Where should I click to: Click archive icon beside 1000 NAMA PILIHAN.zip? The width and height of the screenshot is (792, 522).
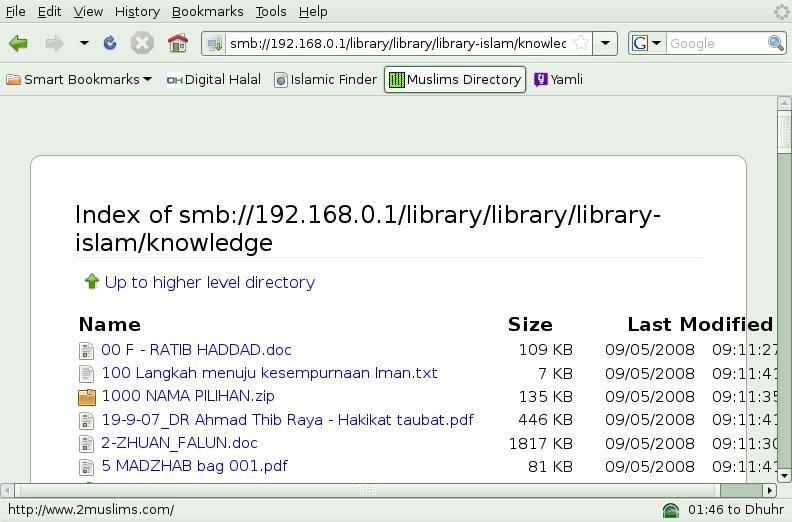click(x=87, y=397)
